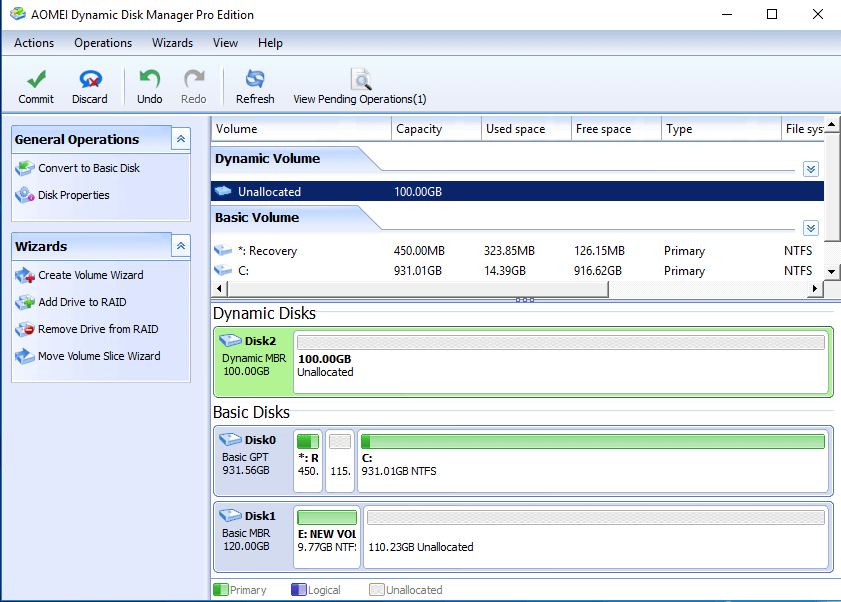Collapse the Basic Volume group
Image resolution: width=841 pixels, height=602 pixels.
point(811,228)
